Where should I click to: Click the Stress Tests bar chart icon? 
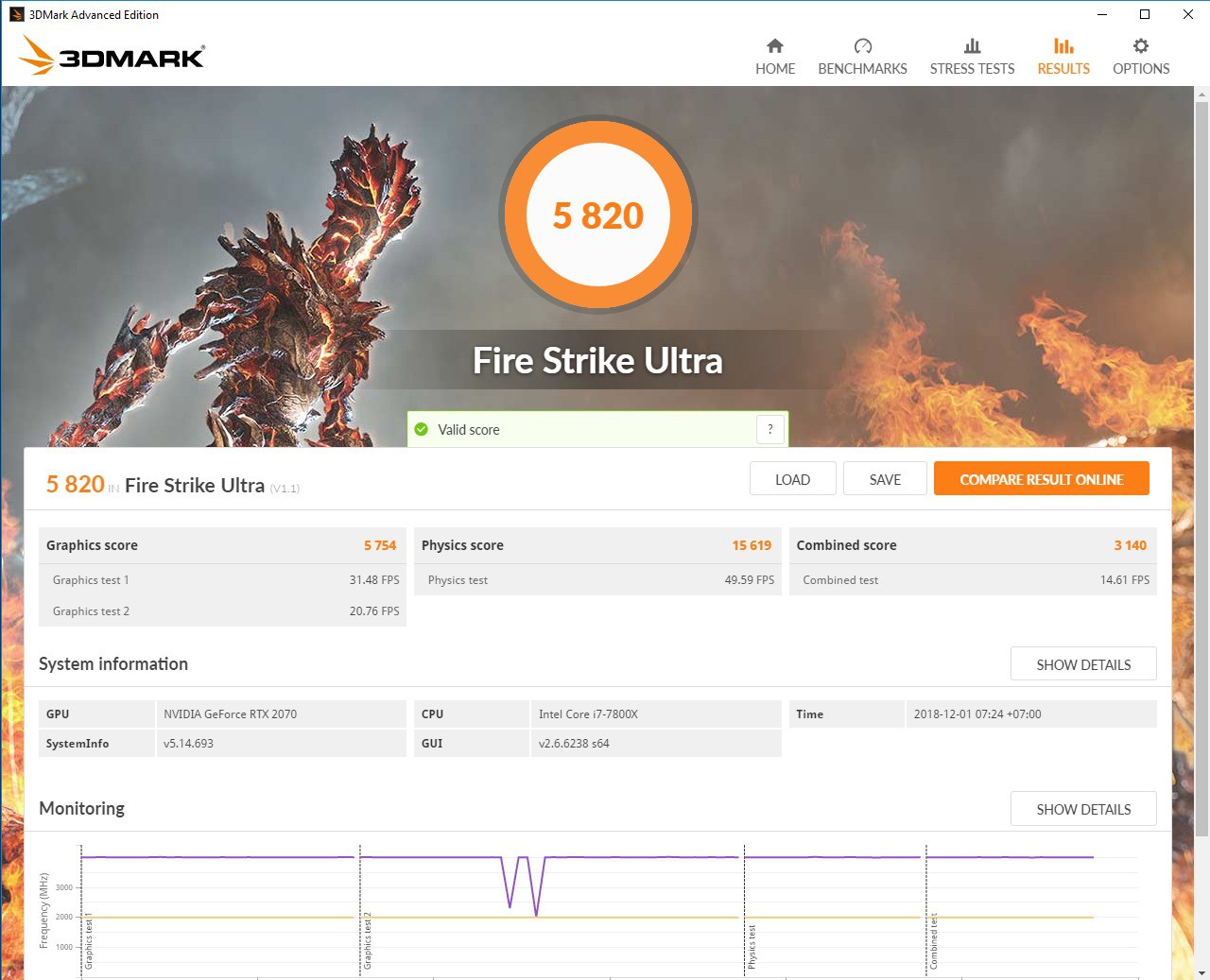[x=972, y=46]
